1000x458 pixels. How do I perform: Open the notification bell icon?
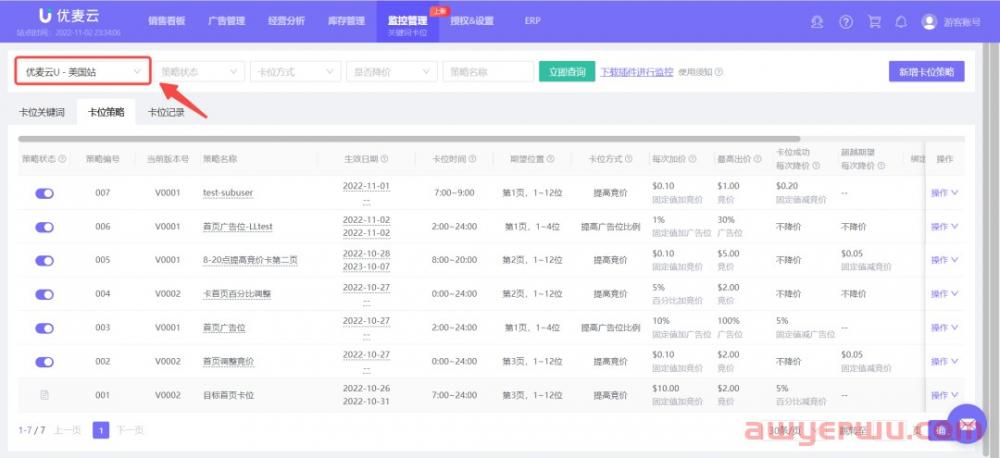901,22
